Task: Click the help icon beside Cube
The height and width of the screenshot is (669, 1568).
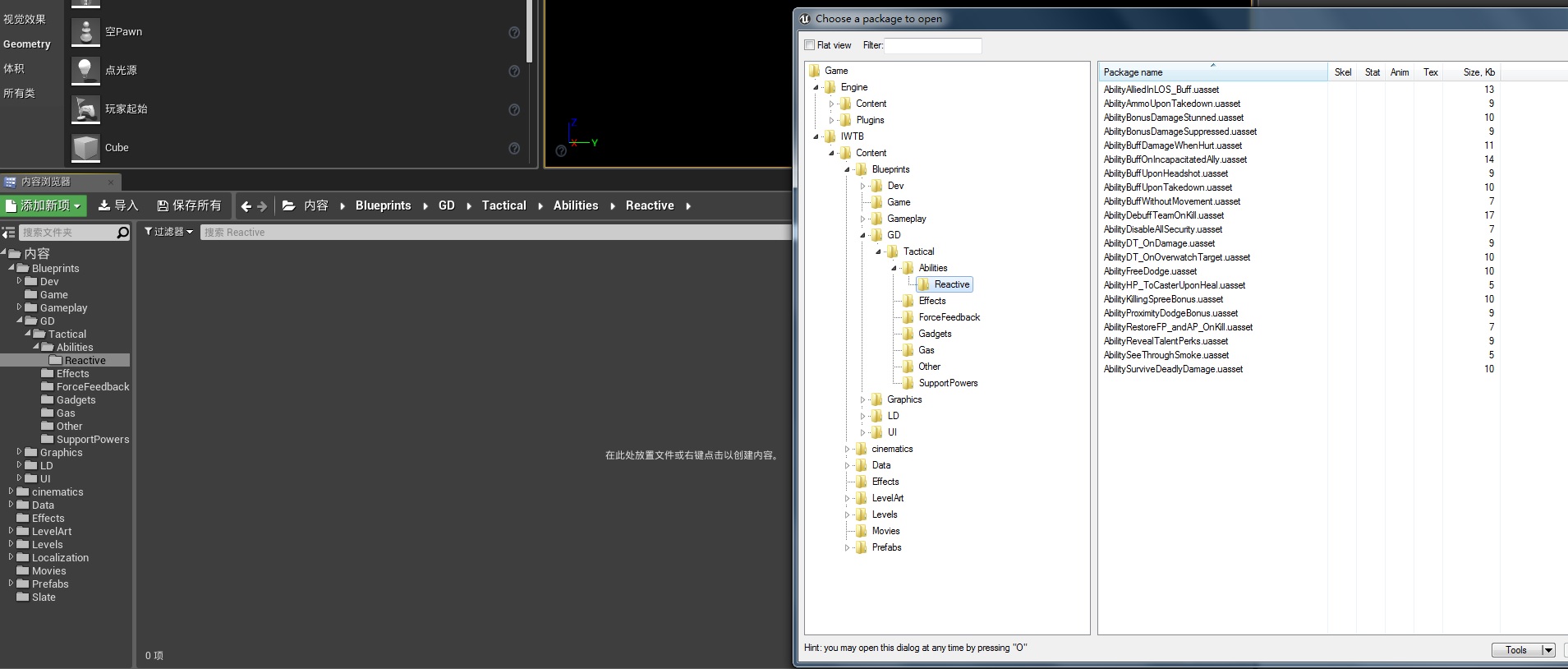Action: point(514,149)
